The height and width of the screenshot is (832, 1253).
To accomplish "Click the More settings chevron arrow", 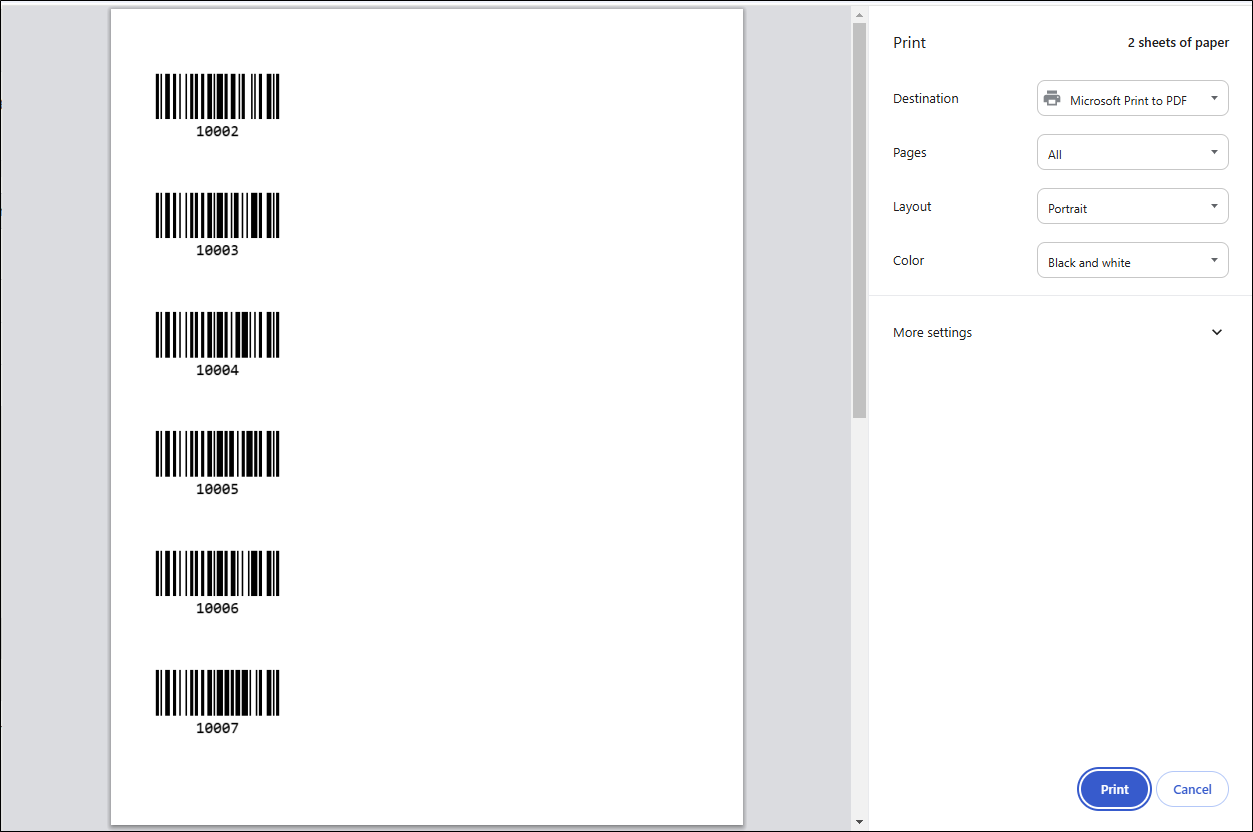I will pyautogui.click(x=1217, y=332).
